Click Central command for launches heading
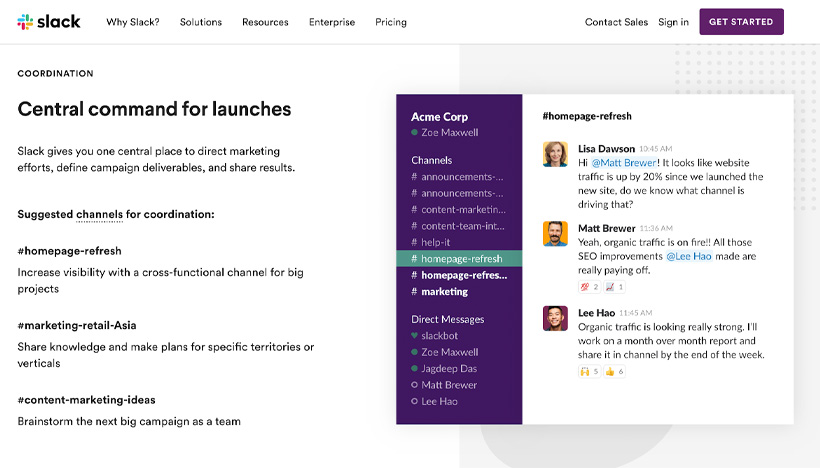The image size is (820, 468). tap(154, 109)
